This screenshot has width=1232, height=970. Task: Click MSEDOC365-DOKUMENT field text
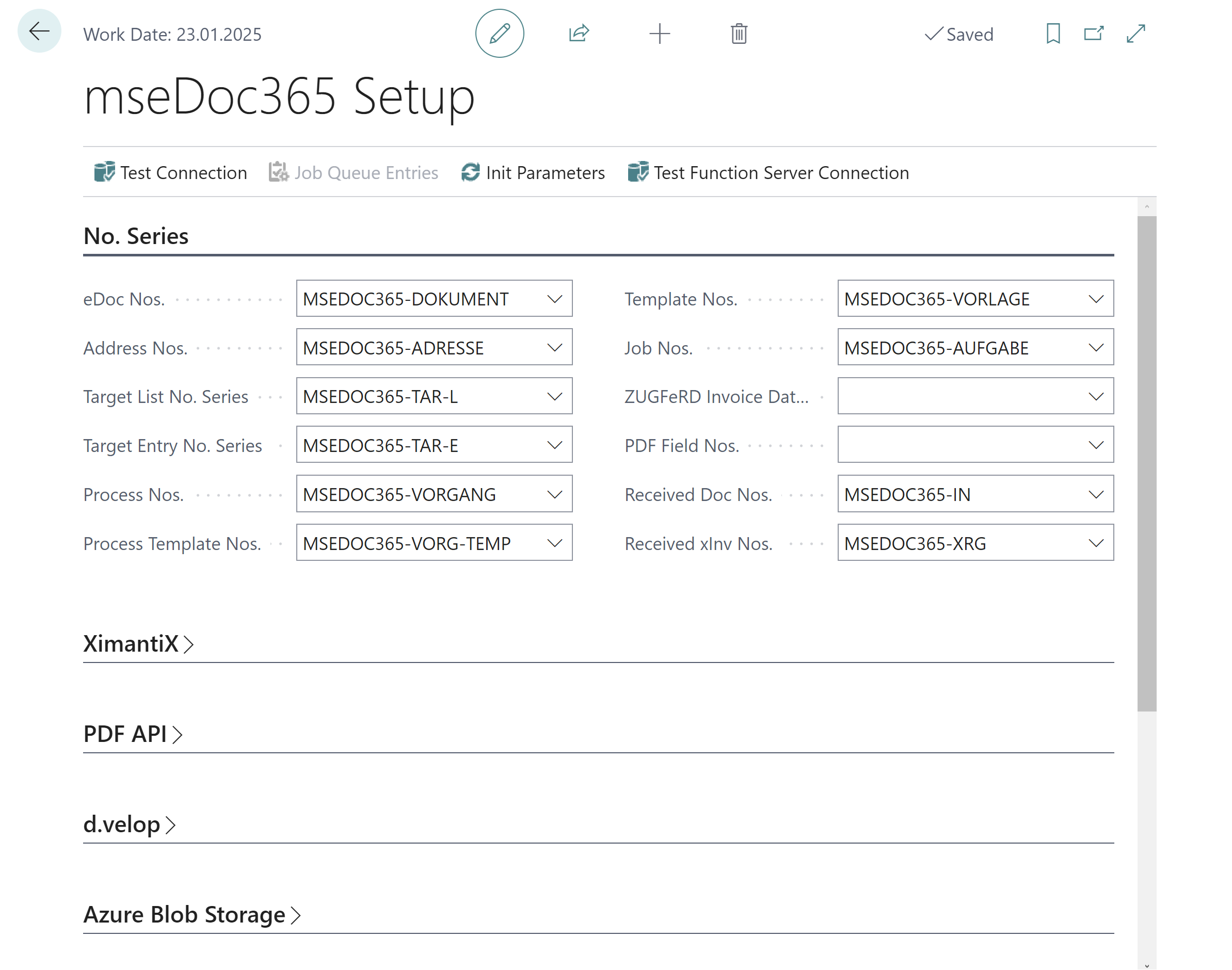pos(406,299)
